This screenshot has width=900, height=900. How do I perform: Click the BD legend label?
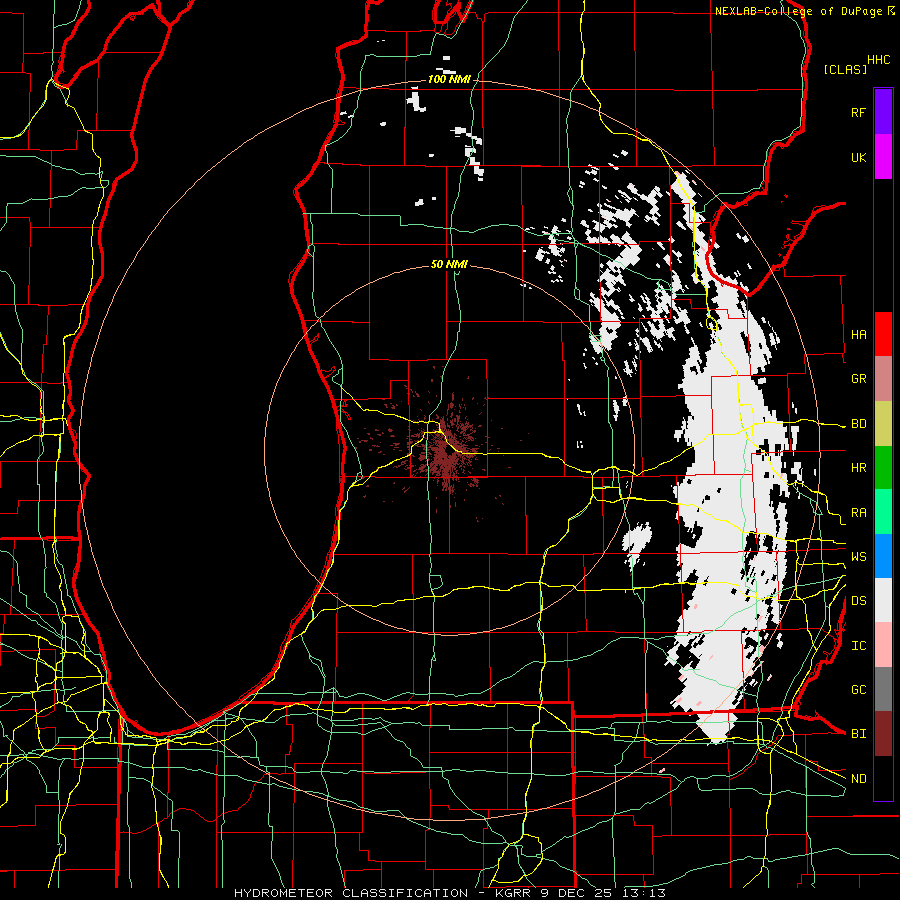pyautogui.click(x=858, y=424)
